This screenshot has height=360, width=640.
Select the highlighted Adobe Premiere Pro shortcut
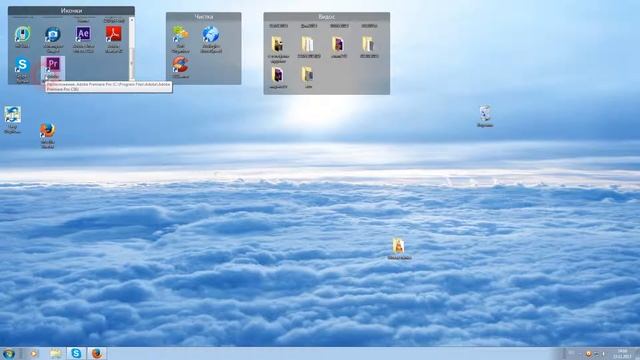point(53,69)
